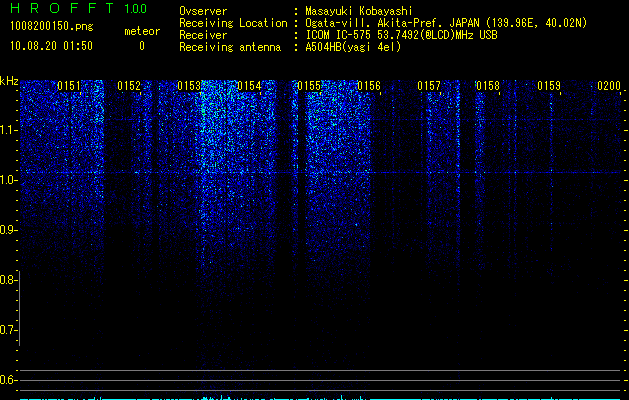Click time marker 0159

(x=549, y=86)
